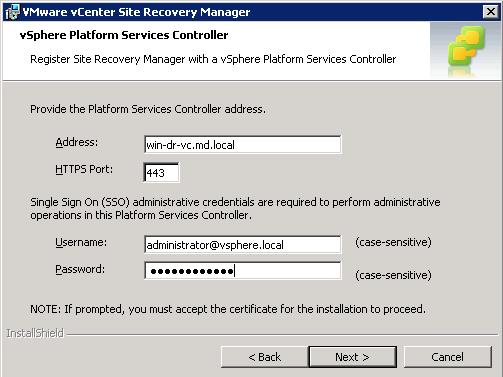Image resolution: width=503 pixels, height=377 pixels.
Task: Click the HTTPS Port field showing 443
Action: pyautogui.click(x=161, y=172)
